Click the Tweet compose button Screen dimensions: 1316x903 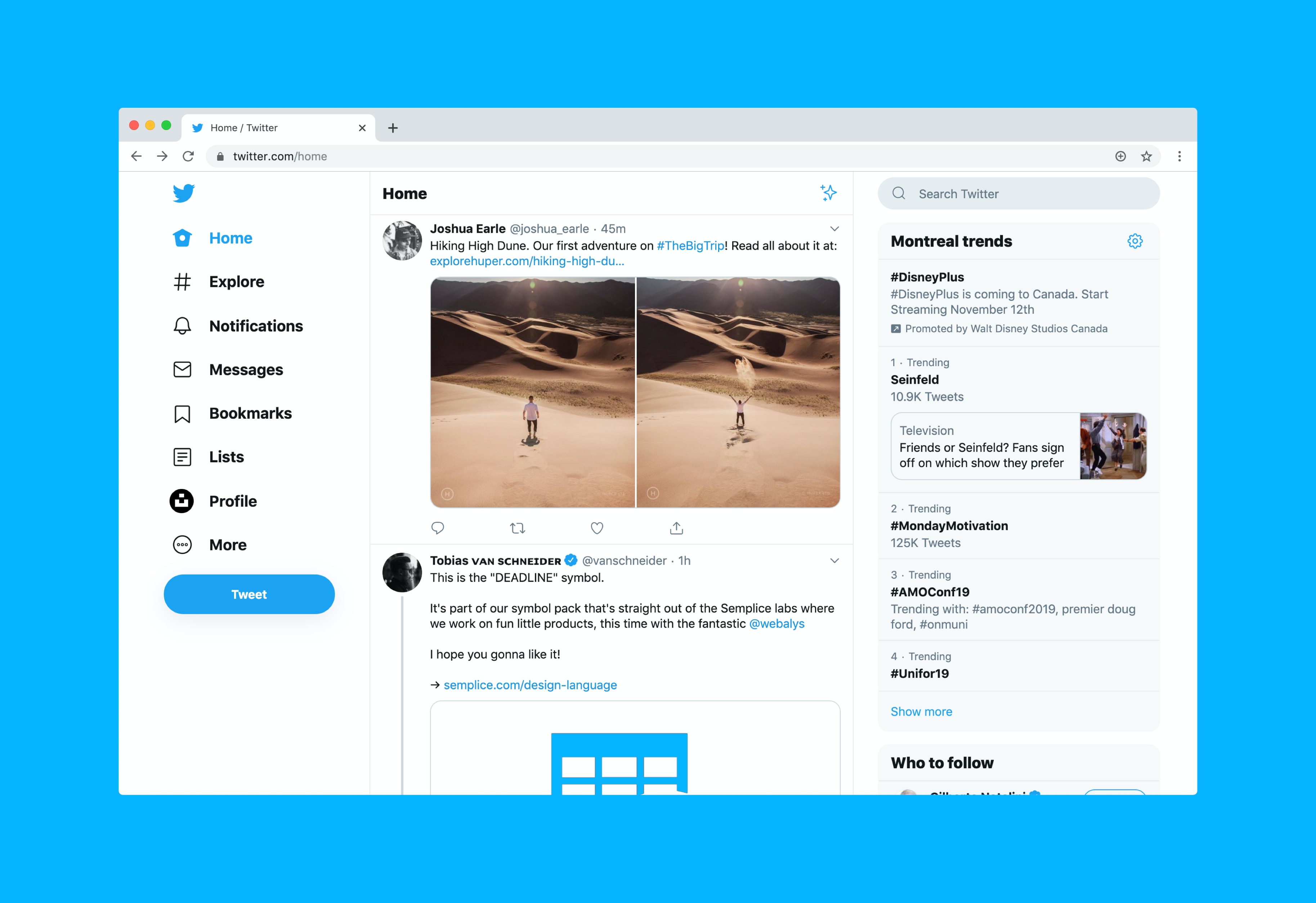[x=248, y=594]
